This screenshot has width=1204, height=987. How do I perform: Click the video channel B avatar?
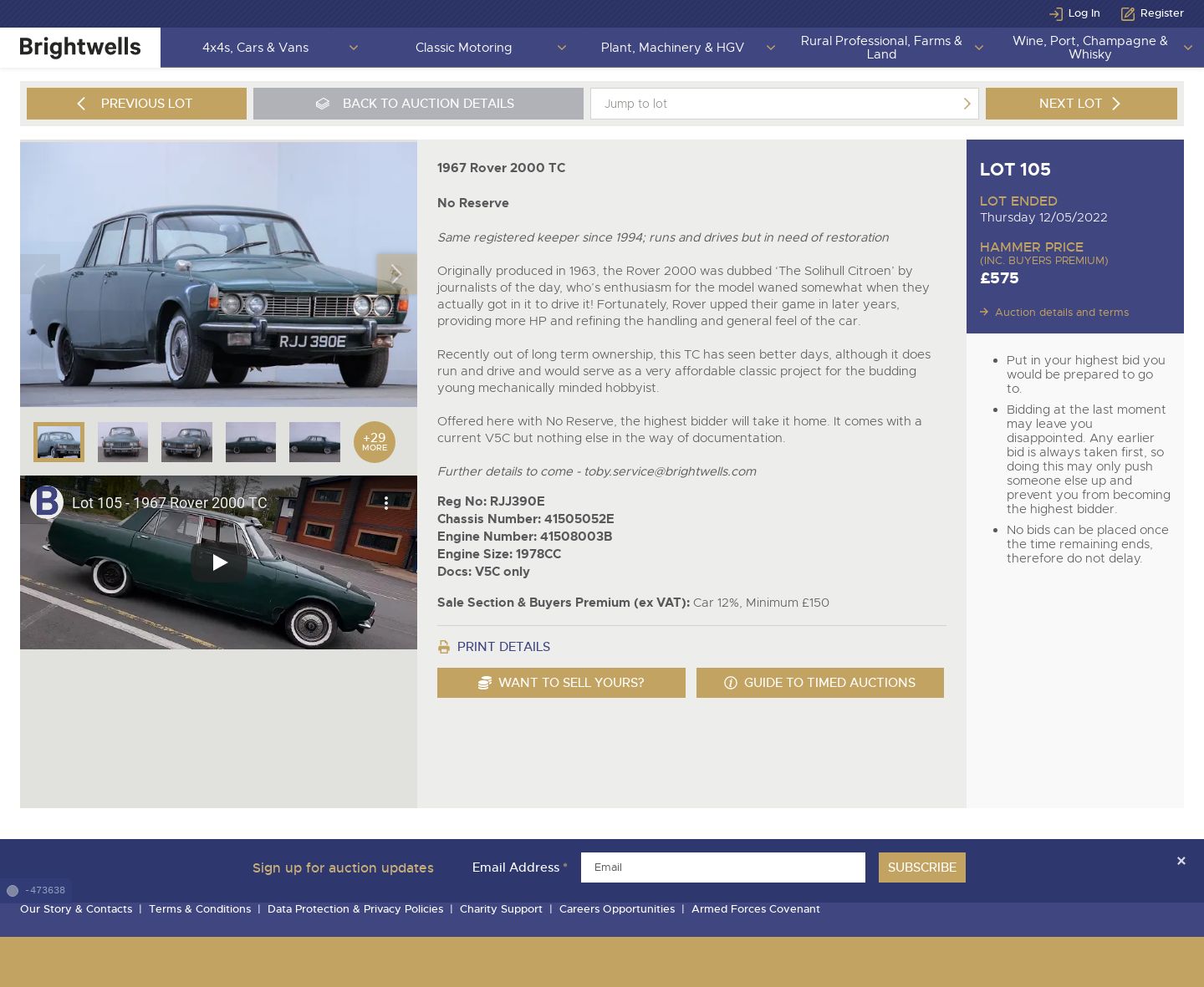47,502
